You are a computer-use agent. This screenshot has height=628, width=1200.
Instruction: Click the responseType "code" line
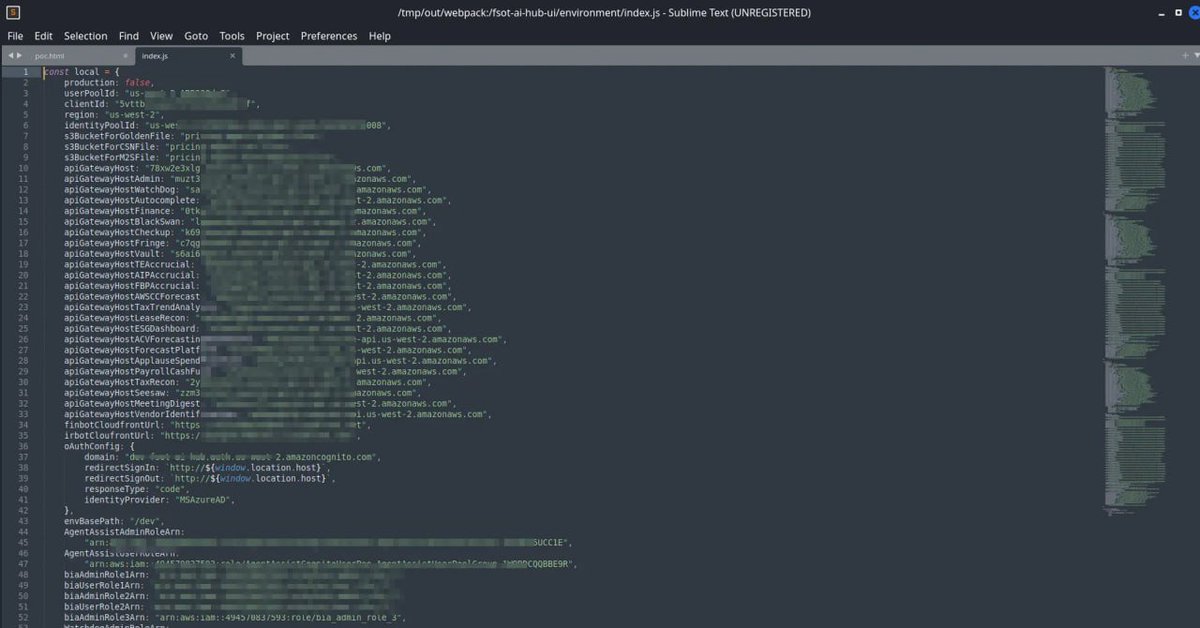(x=136, y=489)
